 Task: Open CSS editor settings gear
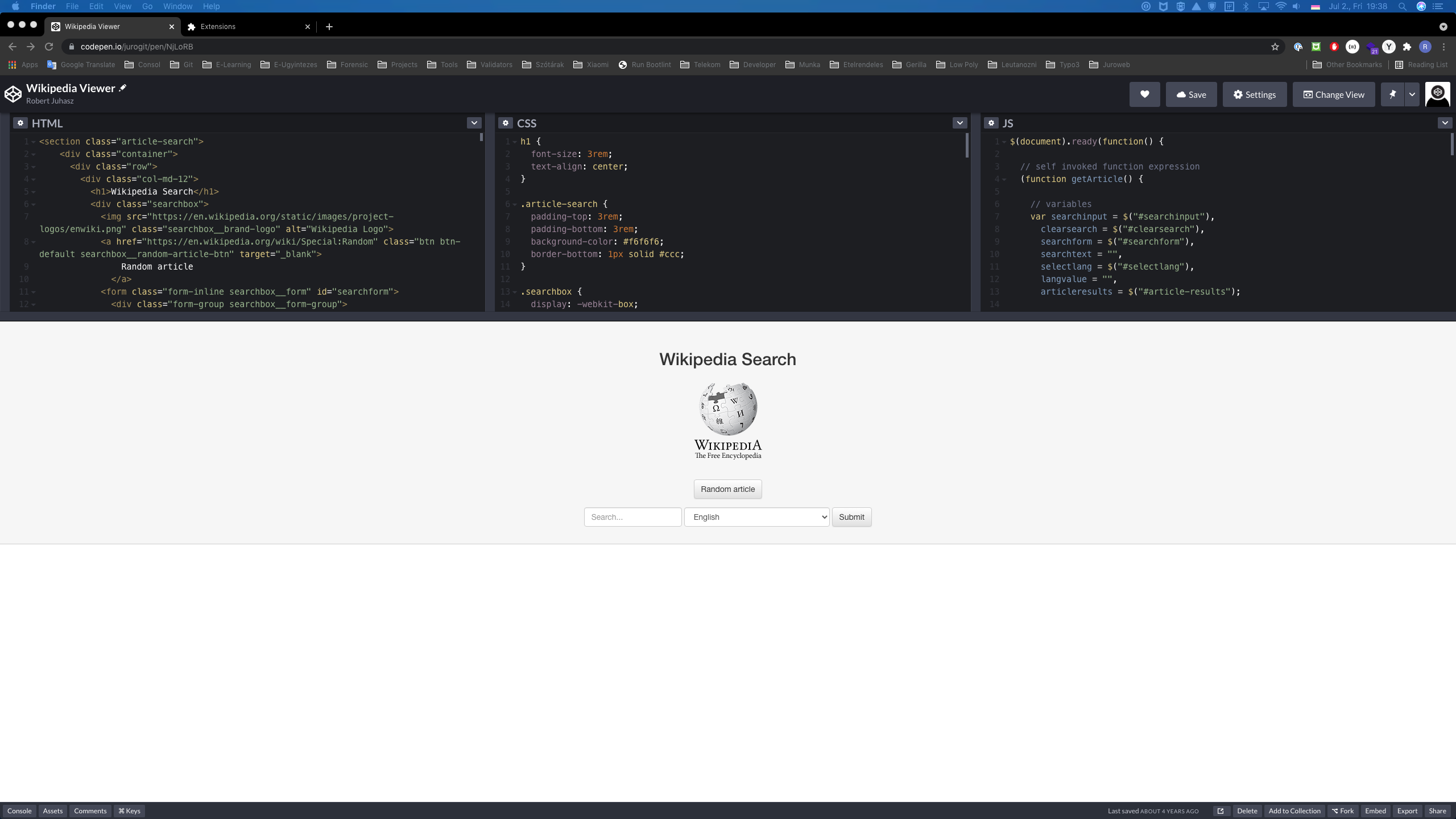505,123
